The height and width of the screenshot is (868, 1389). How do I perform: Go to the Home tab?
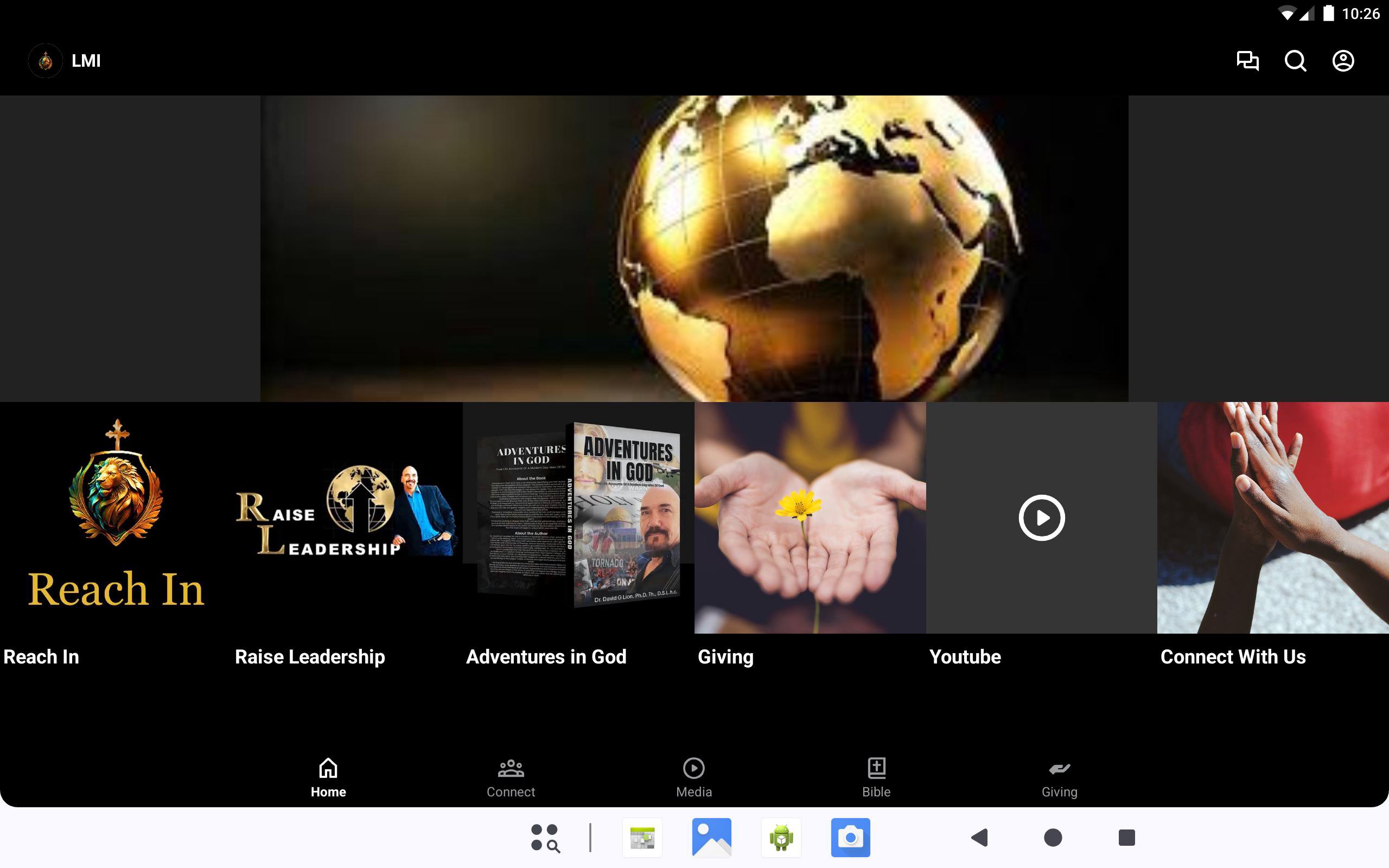pyautogui.click(x=328, y=778)
